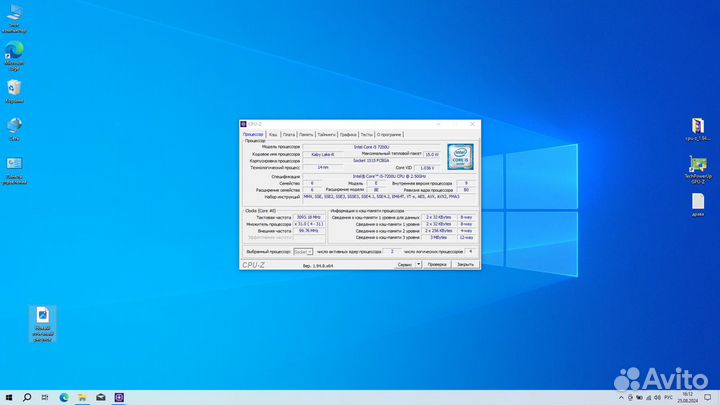
Task: Open the Socket processor selection dropdown
Action: click(303, 252)
